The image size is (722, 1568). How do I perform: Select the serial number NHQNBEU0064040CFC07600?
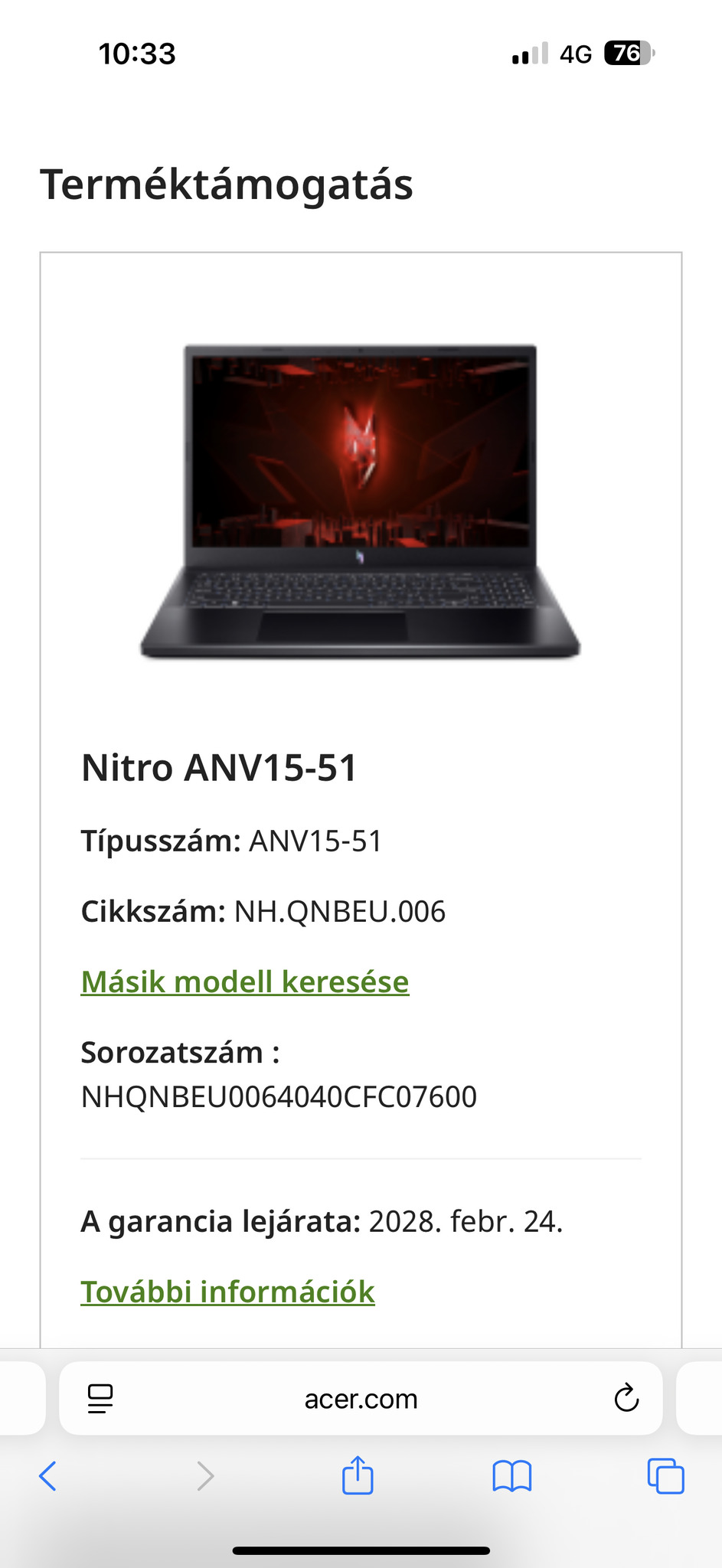tap(279, 1096)
